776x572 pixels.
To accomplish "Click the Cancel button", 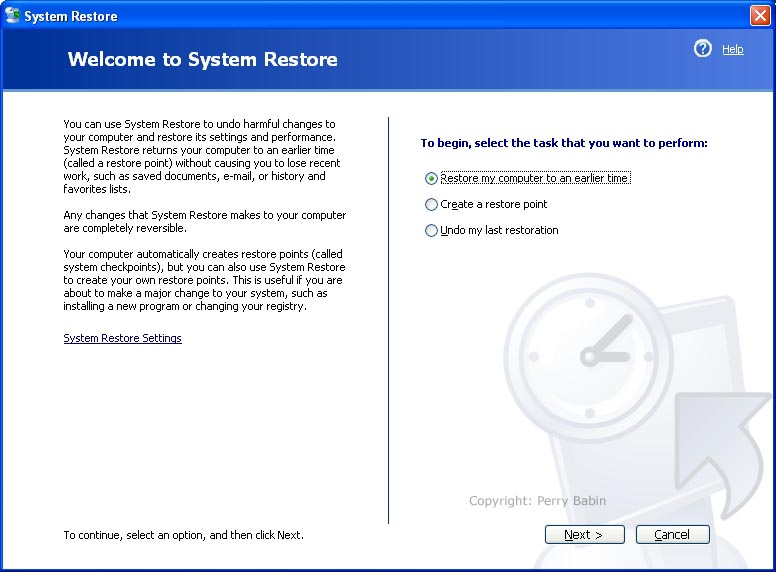I will click(x=672, y=534).
